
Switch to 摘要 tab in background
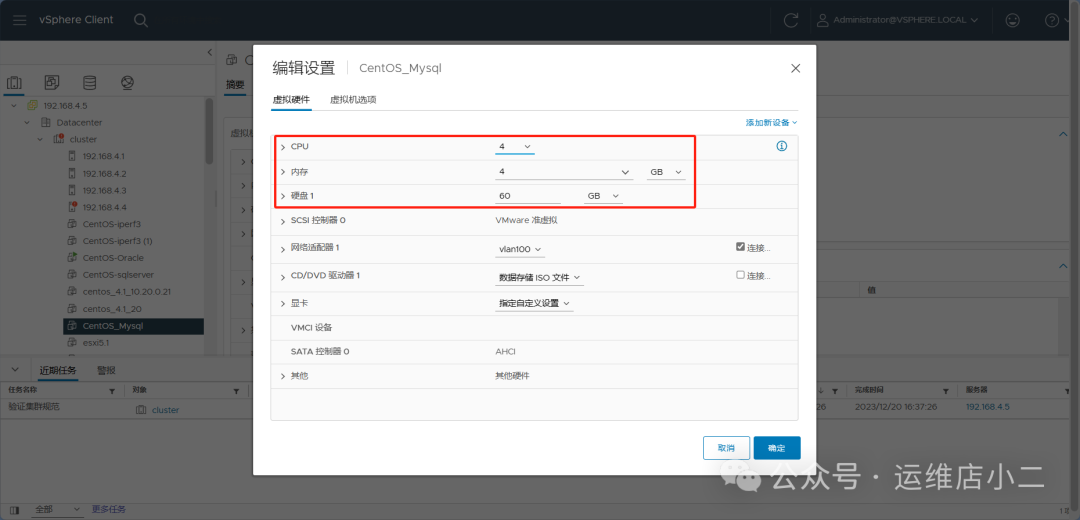tap(235, 85)
